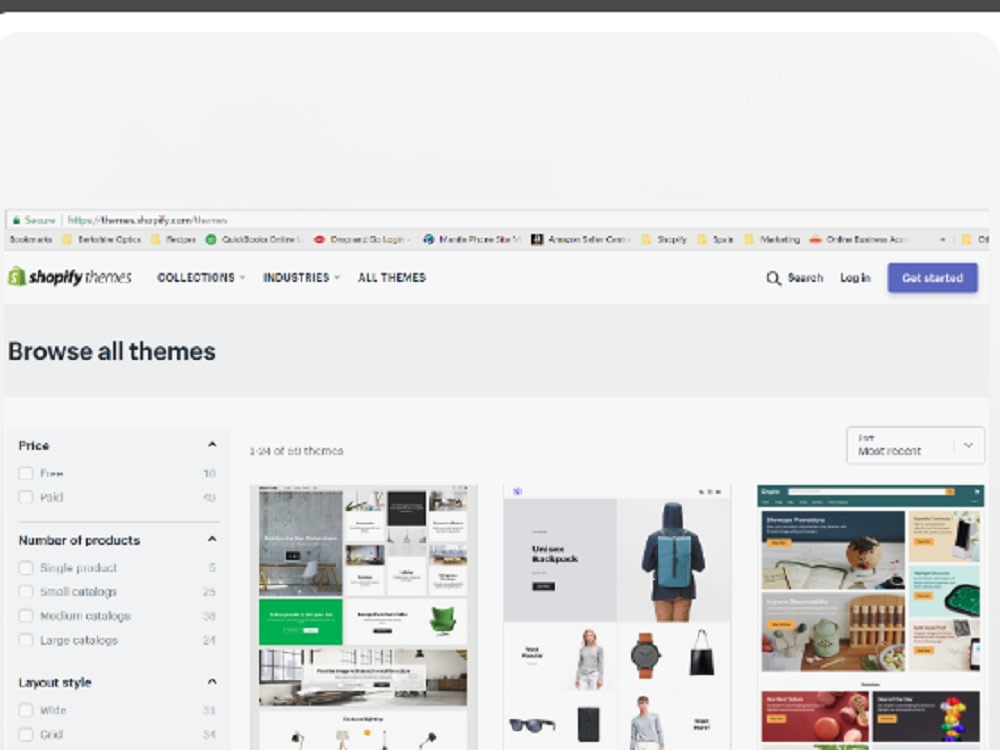This screenshot has width=1000, height=750.
Task: Open the Mobile Phone Site bookmark
Action: point(472,239)
